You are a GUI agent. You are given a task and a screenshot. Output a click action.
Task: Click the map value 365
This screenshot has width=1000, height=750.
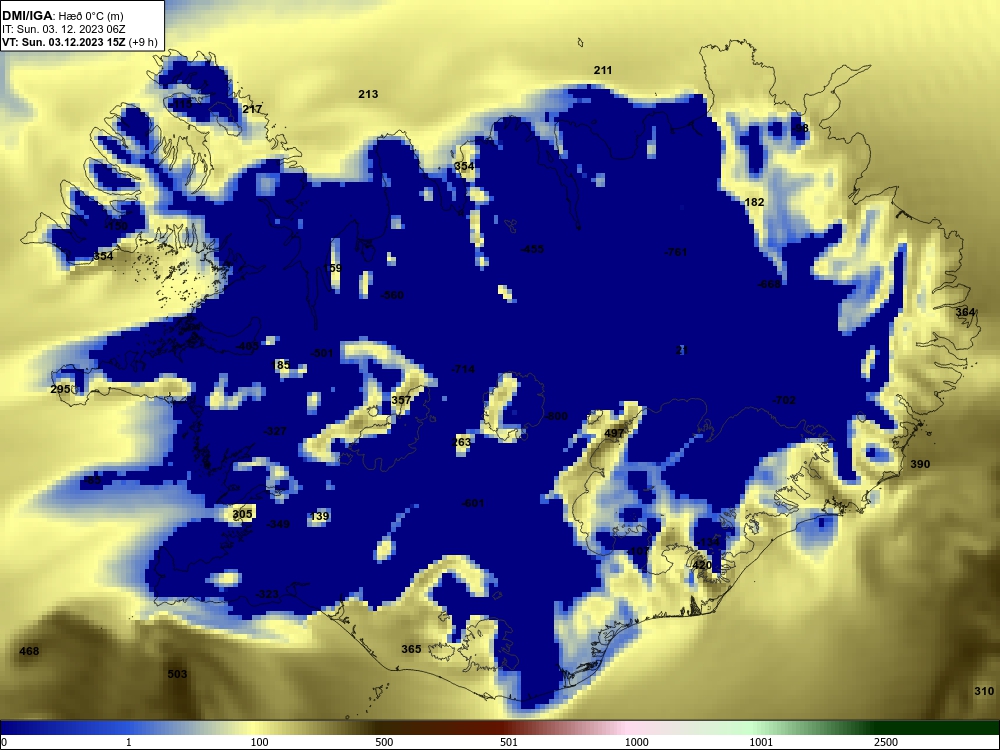click(411, 649)
